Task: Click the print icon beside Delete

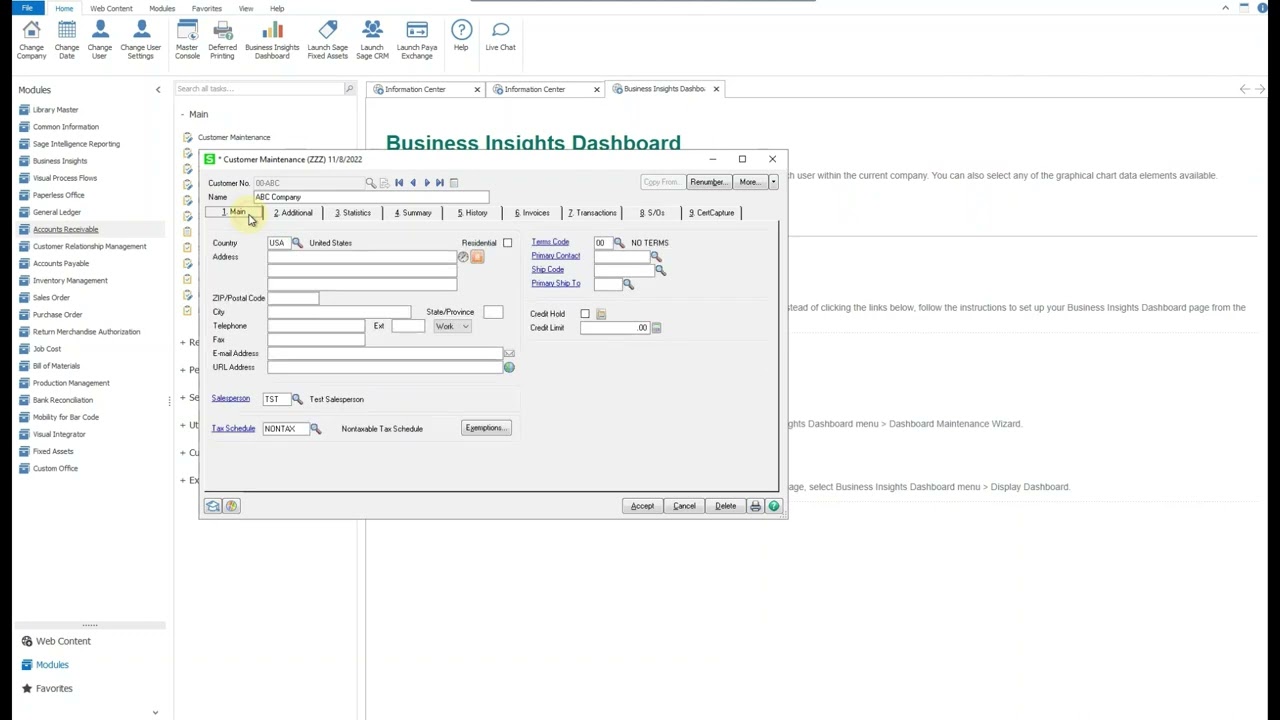Action: tap(755, 506)
